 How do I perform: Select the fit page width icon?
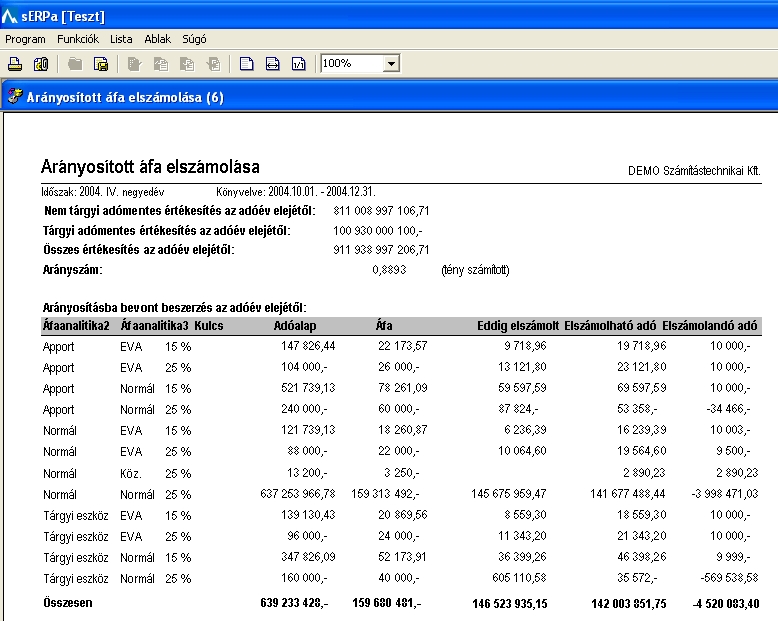[x=272, y=64]
